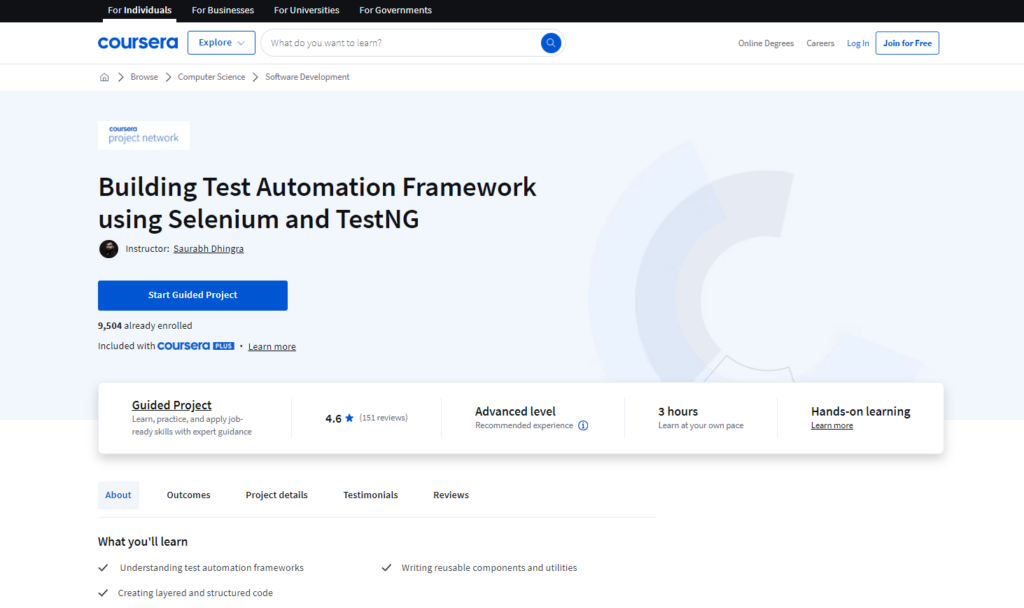This screenshot has height=608, width=1024.
Task: Go to the home icon in breadcrumbs
Action: (x=104, y=77)
